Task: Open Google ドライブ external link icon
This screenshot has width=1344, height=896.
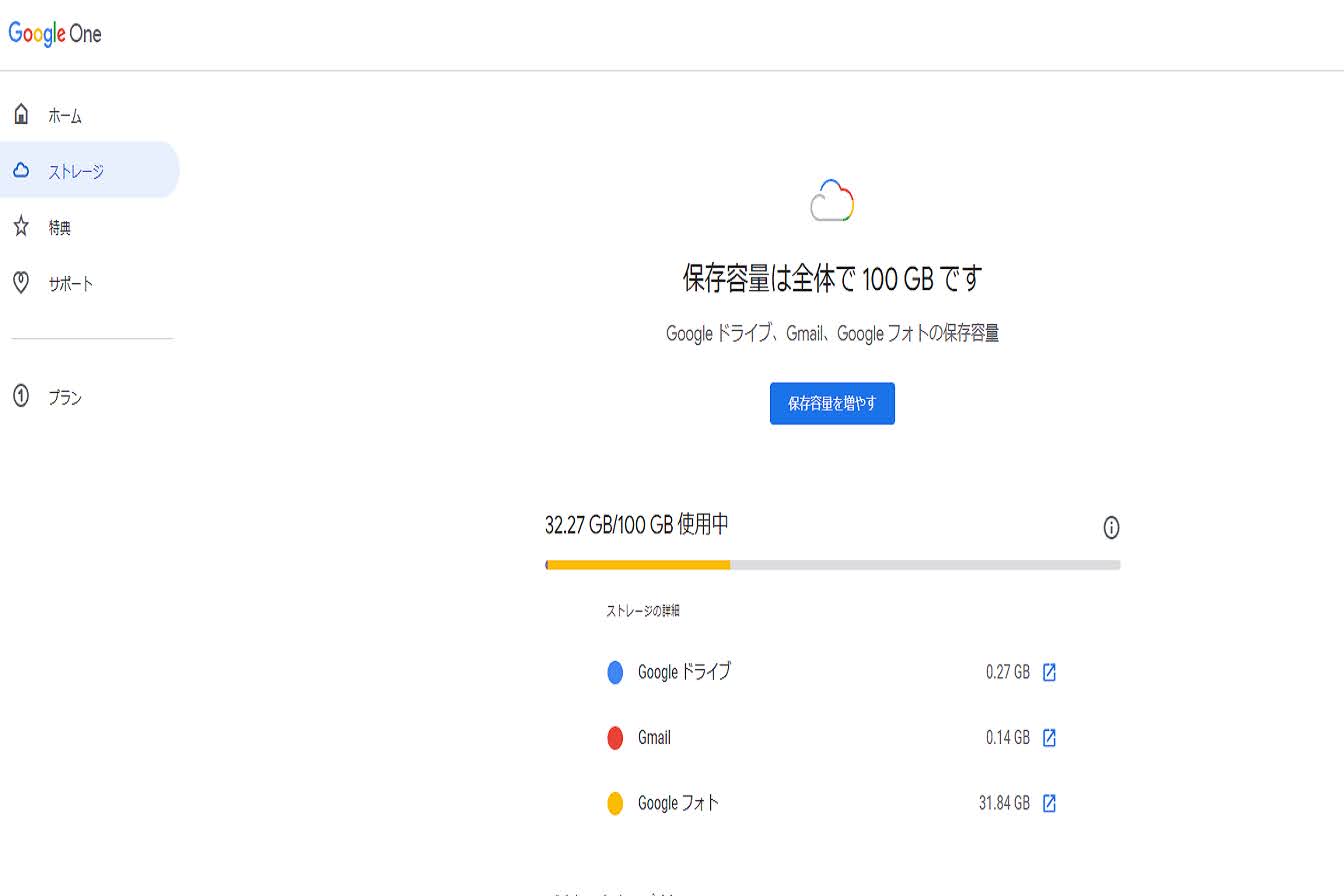Action: tap(1049, 672)
